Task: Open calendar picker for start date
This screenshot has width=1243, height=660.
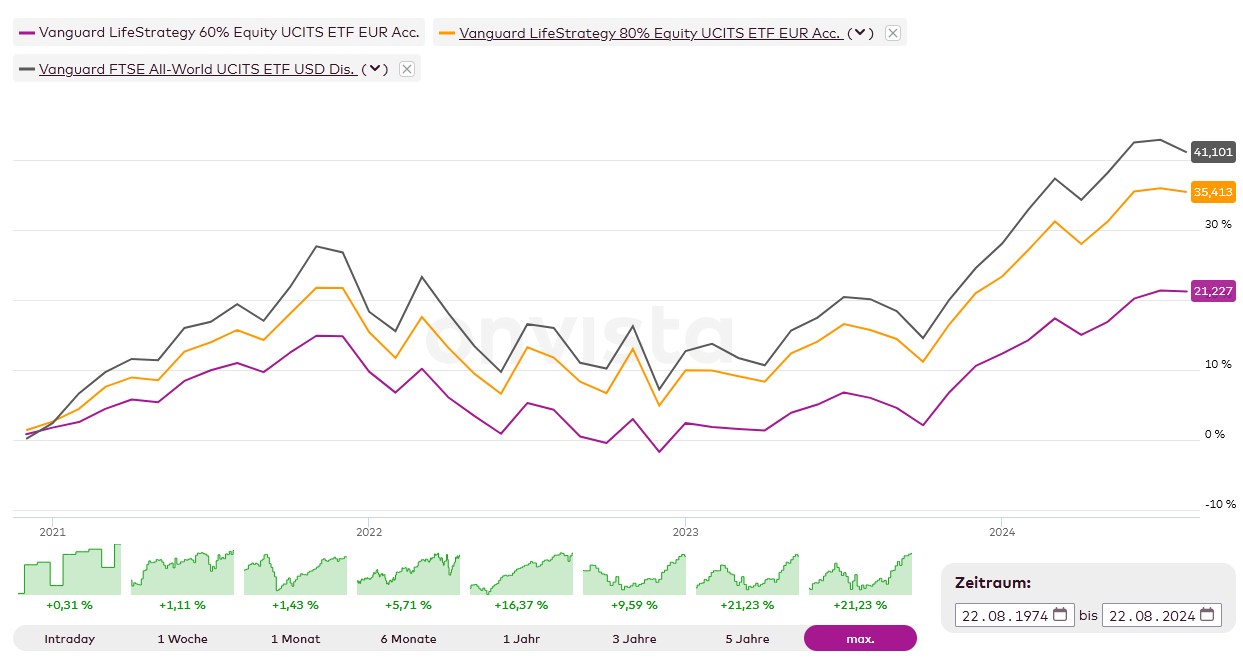Action: 1061,615
